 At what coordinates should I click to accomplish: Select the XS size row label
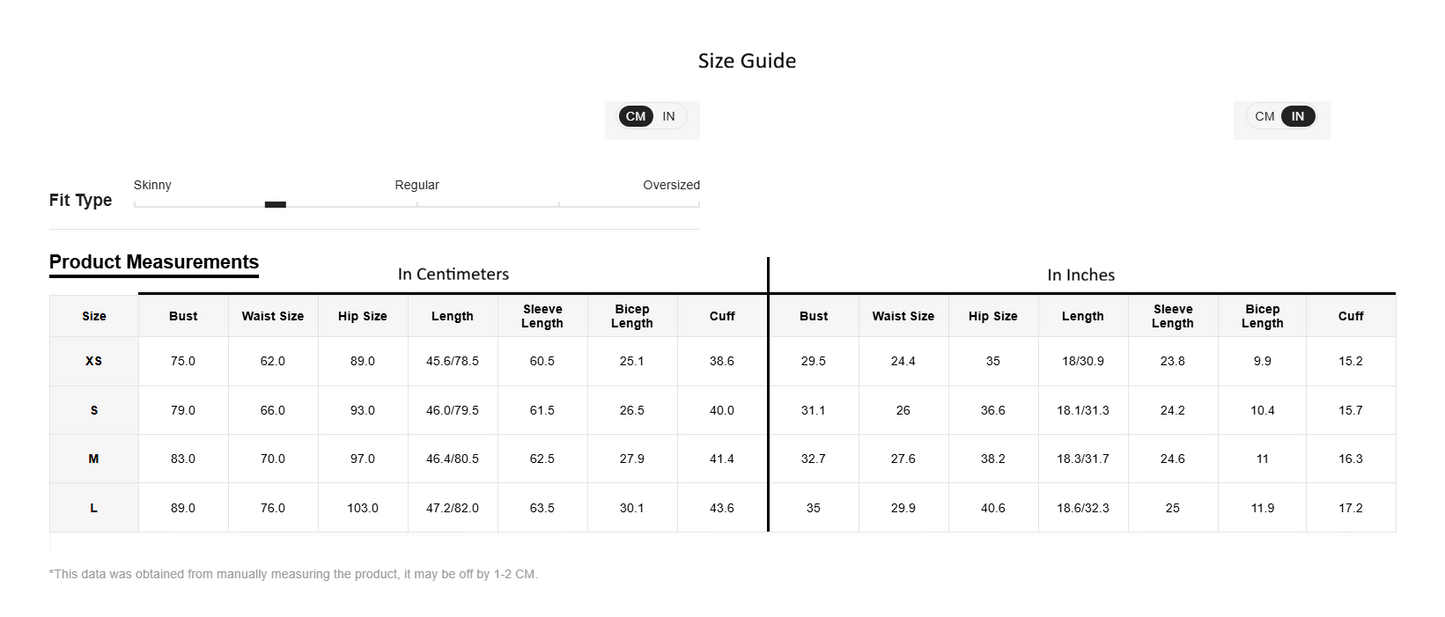(x=94, y=361)
